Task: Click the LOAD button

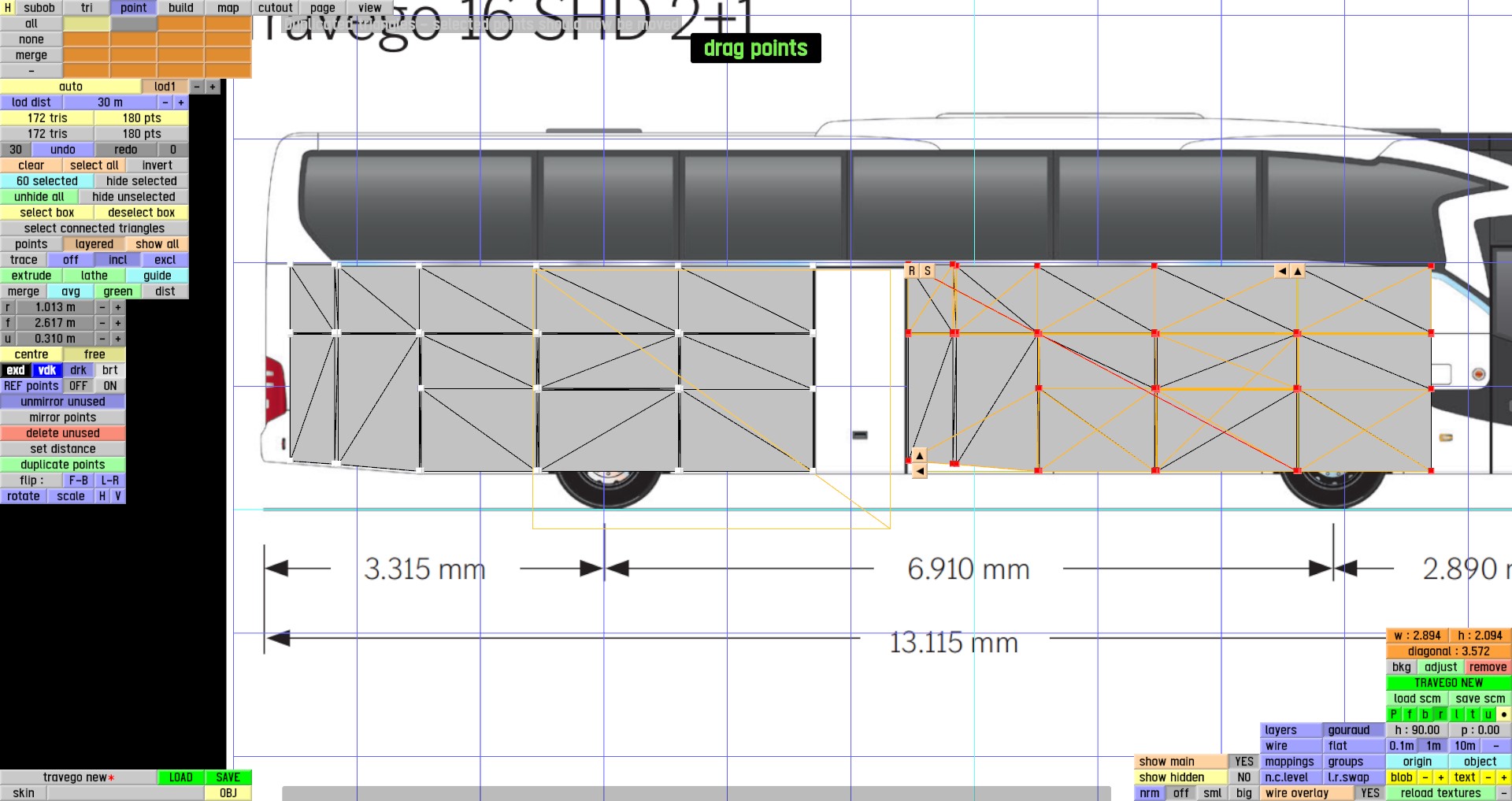Action: coord(181,777)
